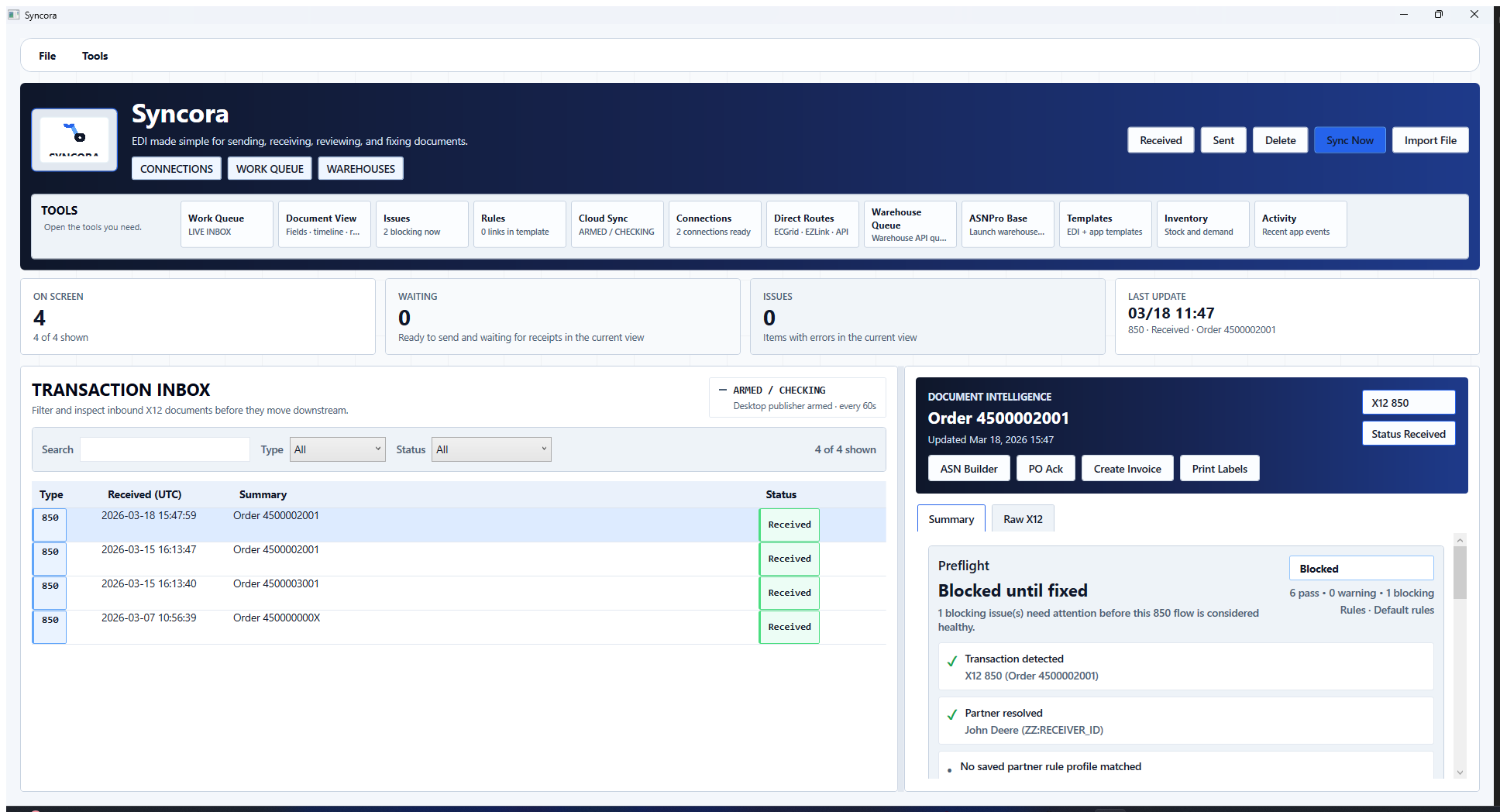
Task: Open the Status filter dropdown
Action: tap(491, 449)
